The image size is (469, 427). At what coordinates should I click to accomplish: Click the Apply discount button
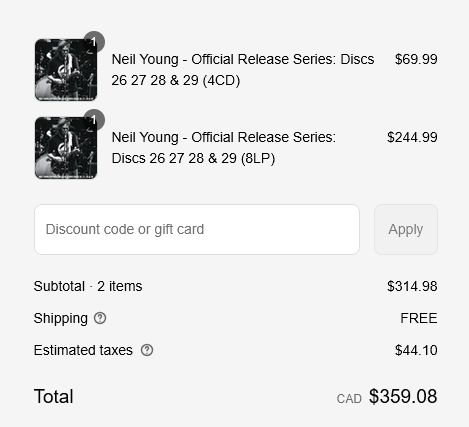pos(406,229)
